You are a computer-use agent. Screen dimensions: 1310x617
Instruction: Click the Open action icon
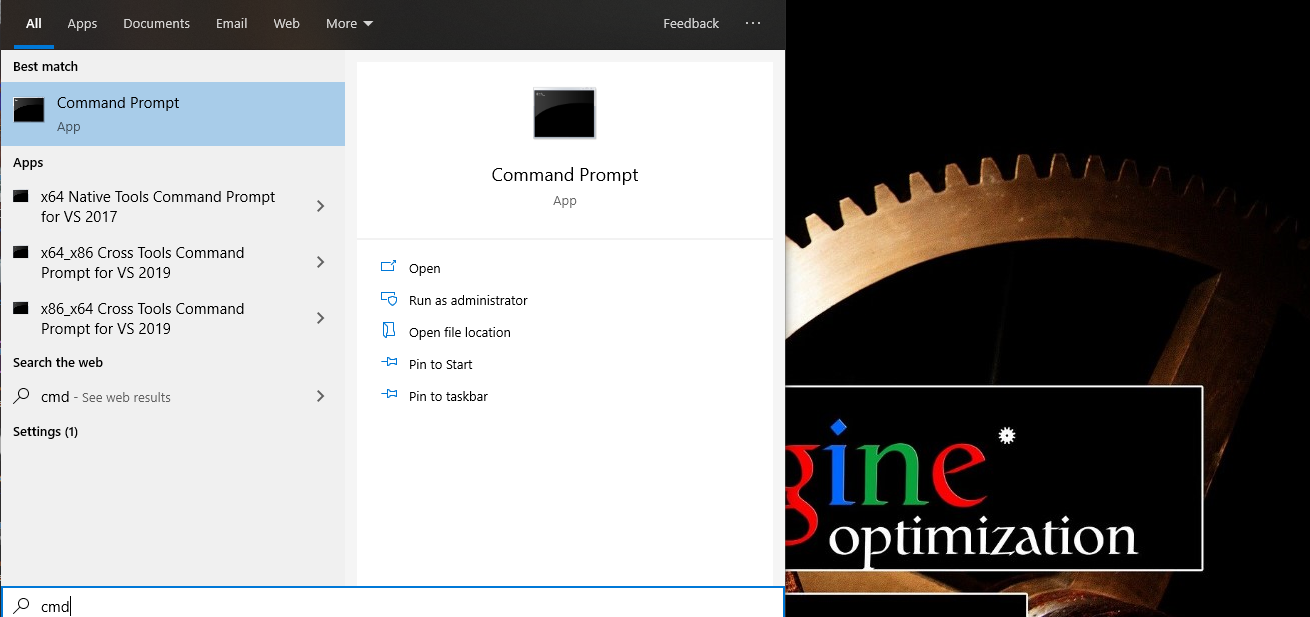389,267
